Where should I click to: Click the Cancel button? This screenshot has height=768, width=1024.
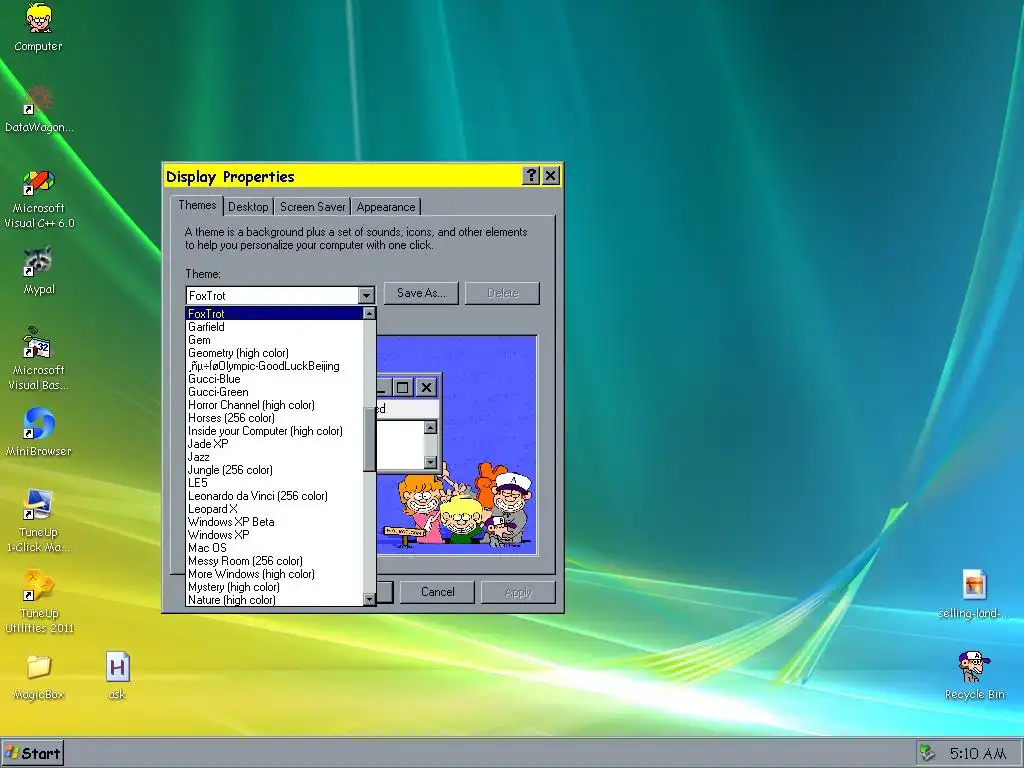[437, 592]
